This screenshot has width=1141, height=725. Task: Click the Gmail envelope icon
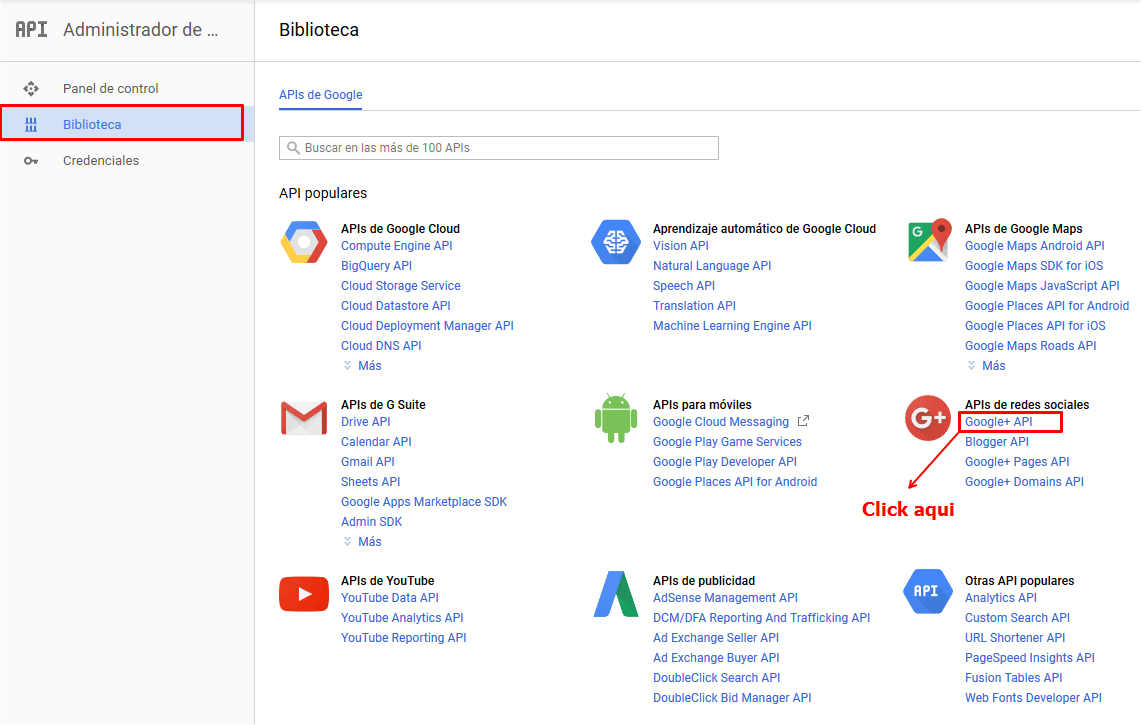(303, 418)
